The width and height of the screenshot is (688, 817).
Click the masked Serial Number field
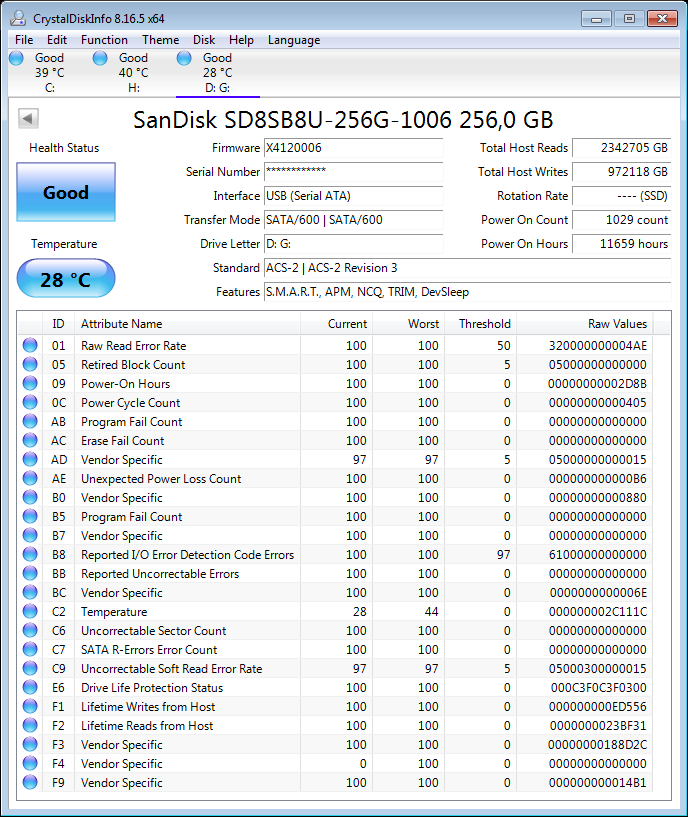(x=353, y=172)
